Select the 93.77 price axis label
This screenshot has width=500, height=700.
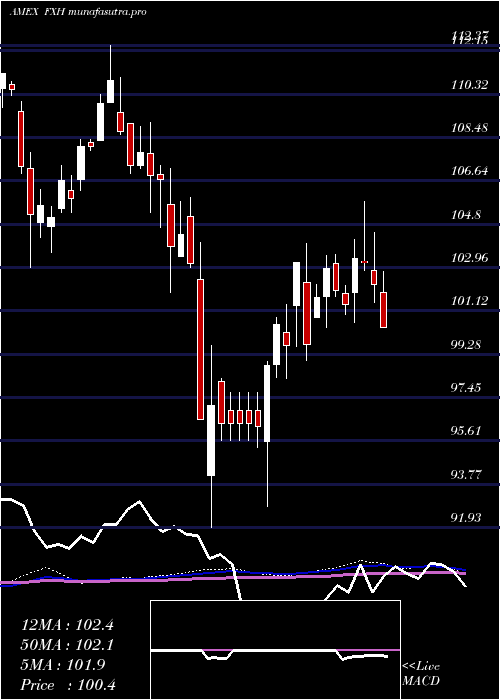click(466, 474)
